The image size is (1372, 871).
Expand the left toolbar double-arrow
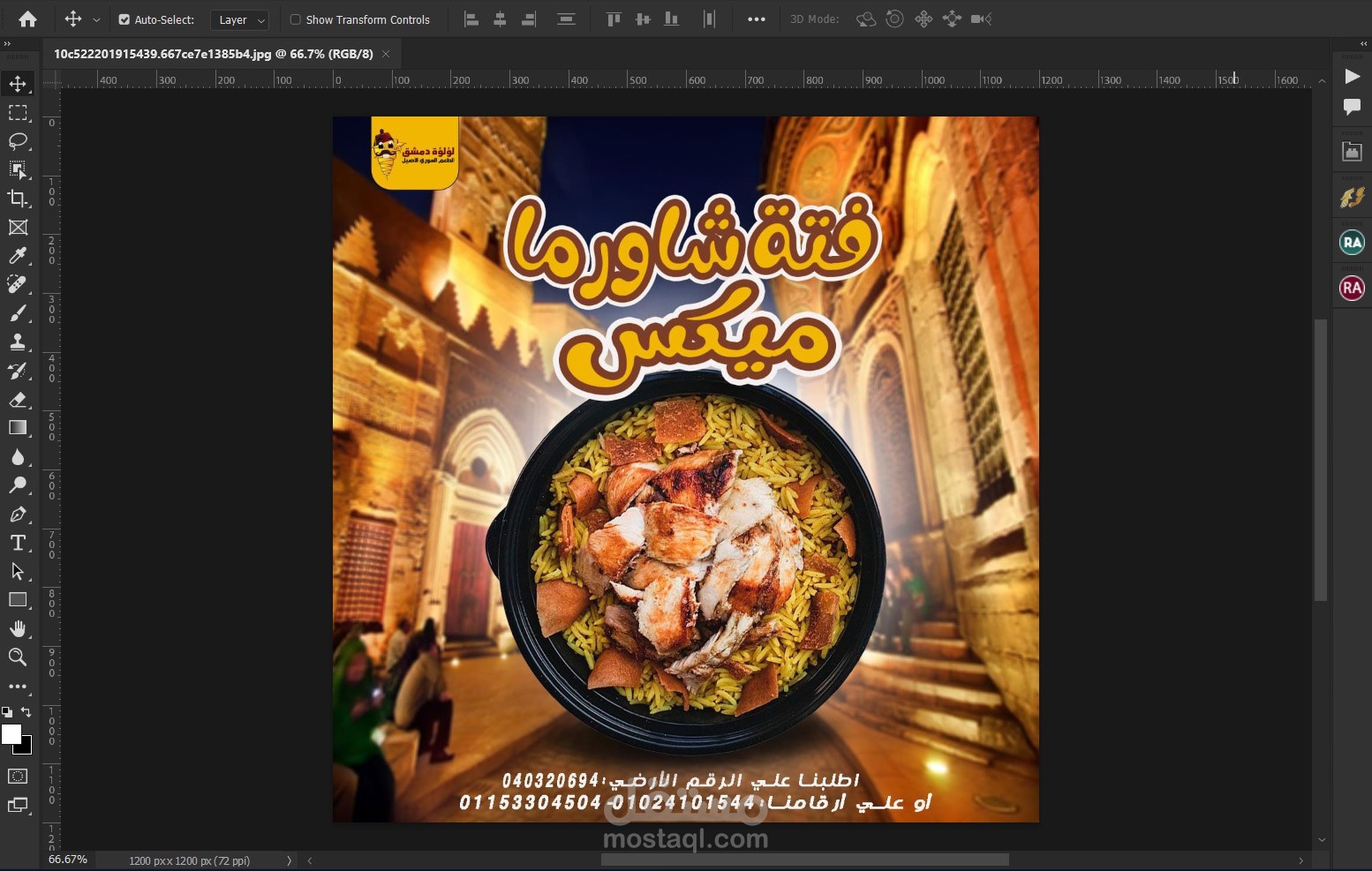(x=7, y=43)
